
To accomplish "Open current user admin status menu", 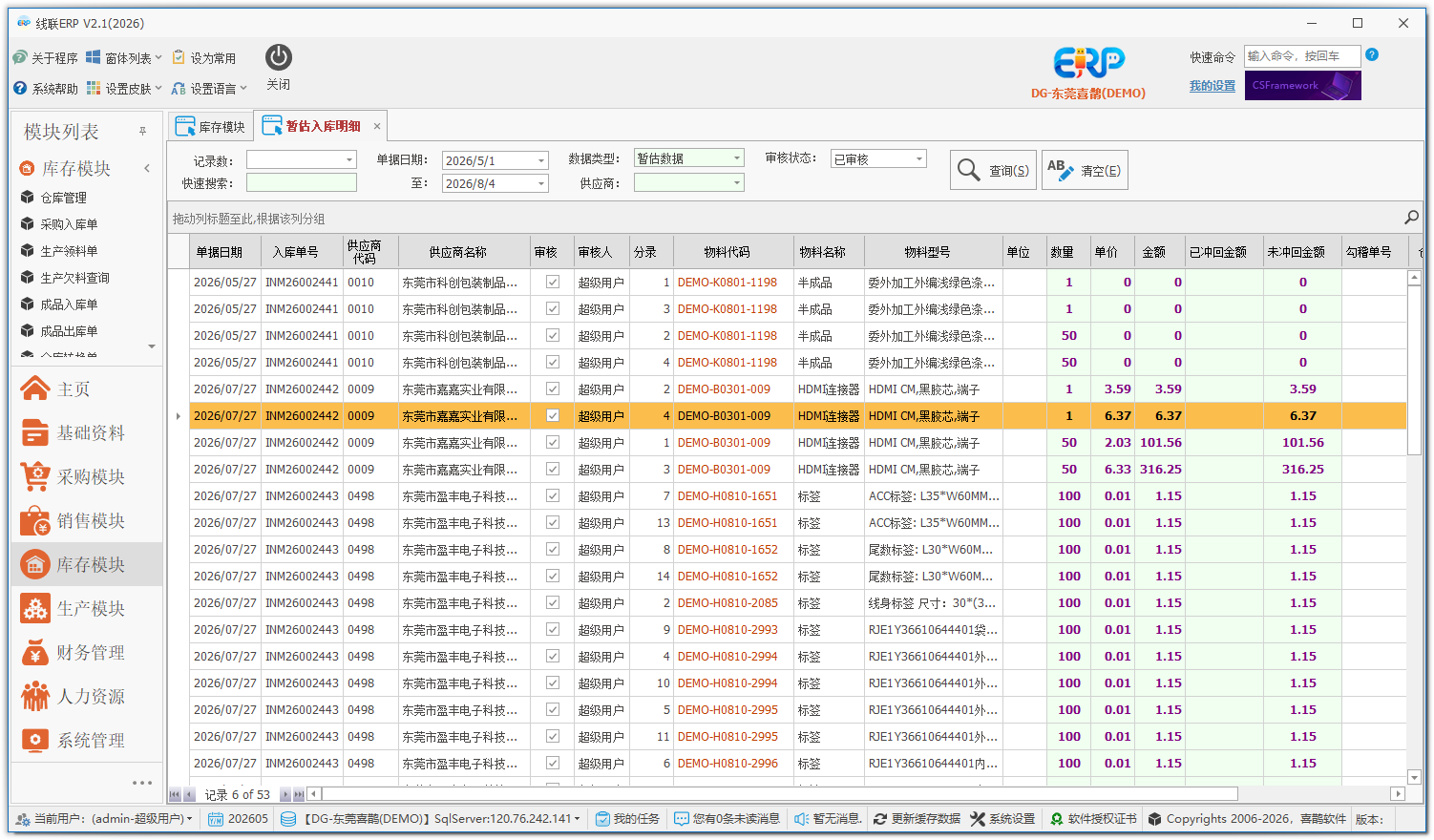I will coord(105,819).
